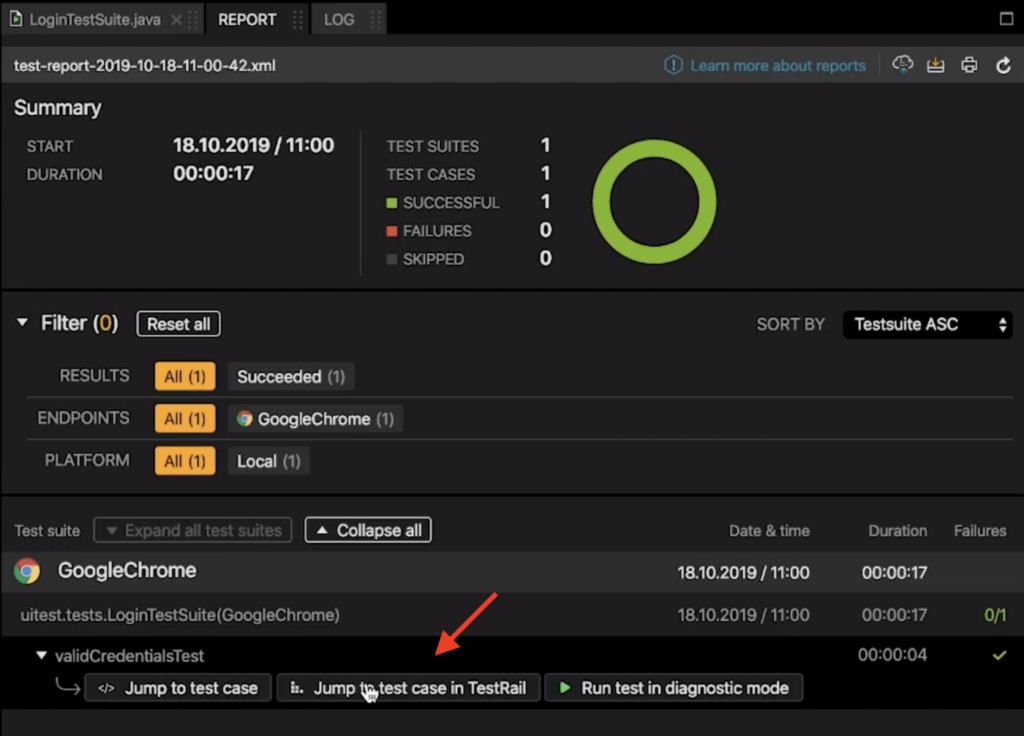
Task: Select All under ENDPOINTS filter
Action: pos(185,419)
